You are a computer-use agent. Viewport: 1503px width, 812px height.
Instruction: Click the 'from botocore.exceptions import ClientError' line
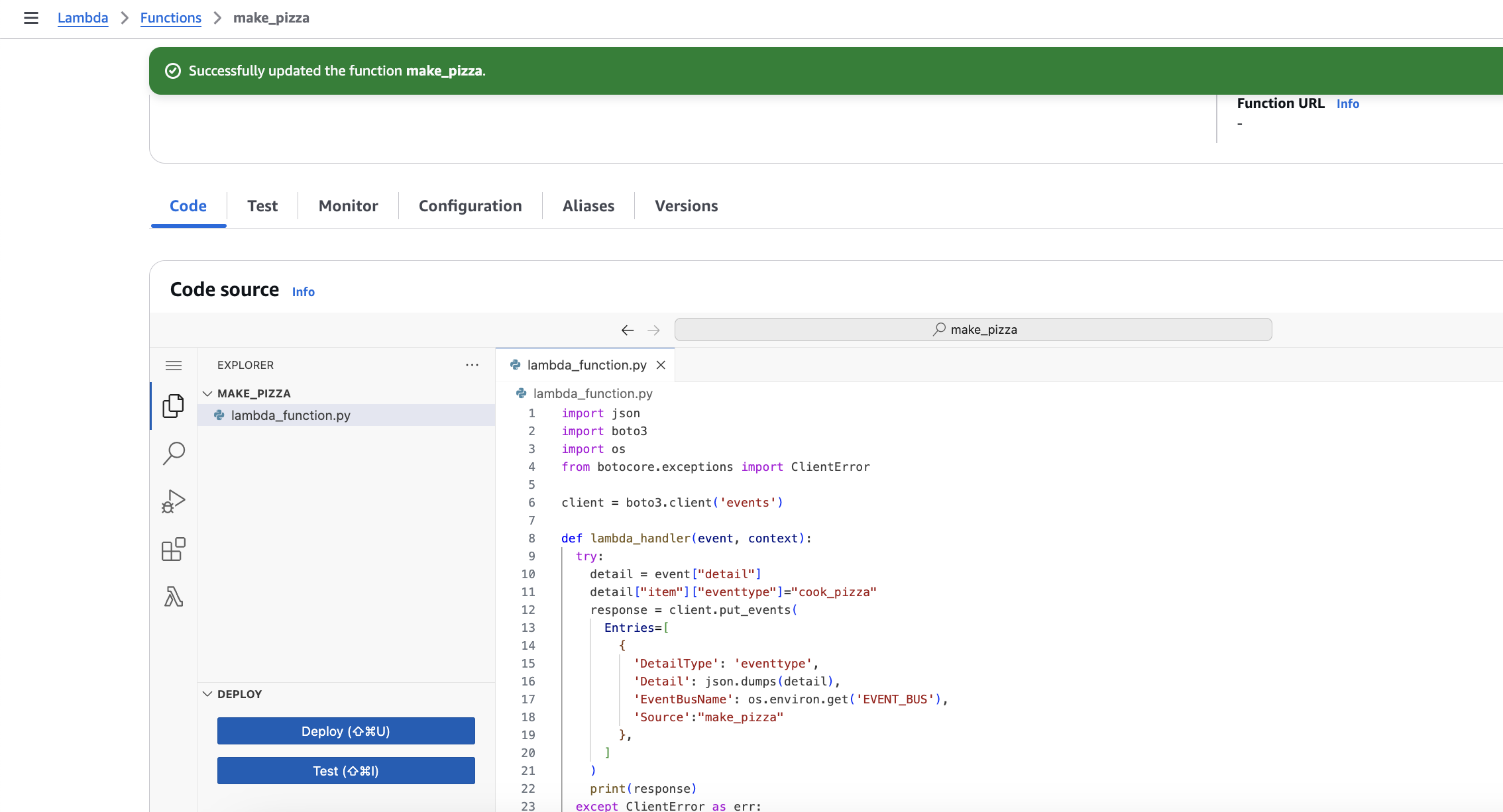(x=716, y=467)
